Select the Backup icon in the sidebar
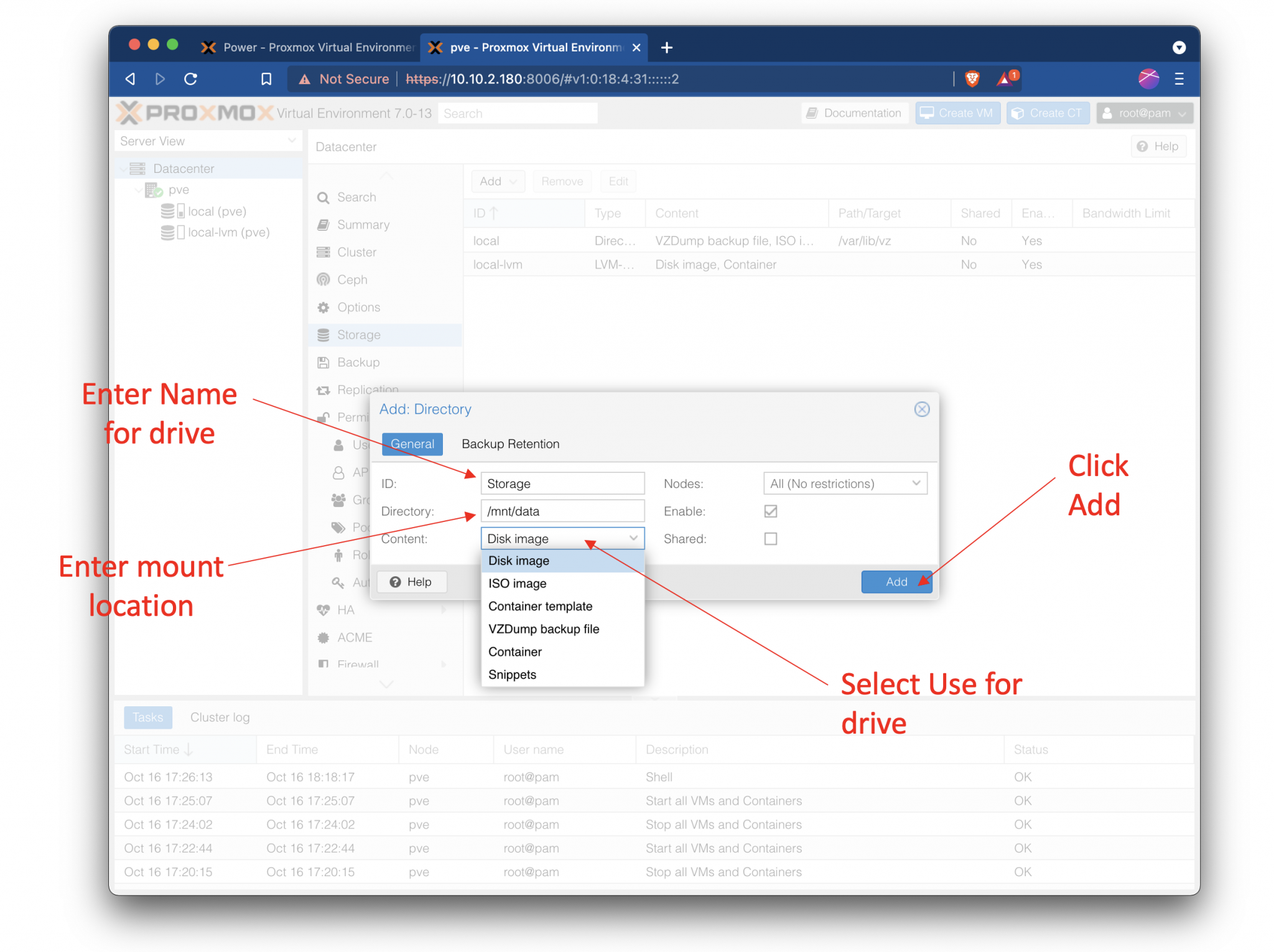 [x=324, y=362]
